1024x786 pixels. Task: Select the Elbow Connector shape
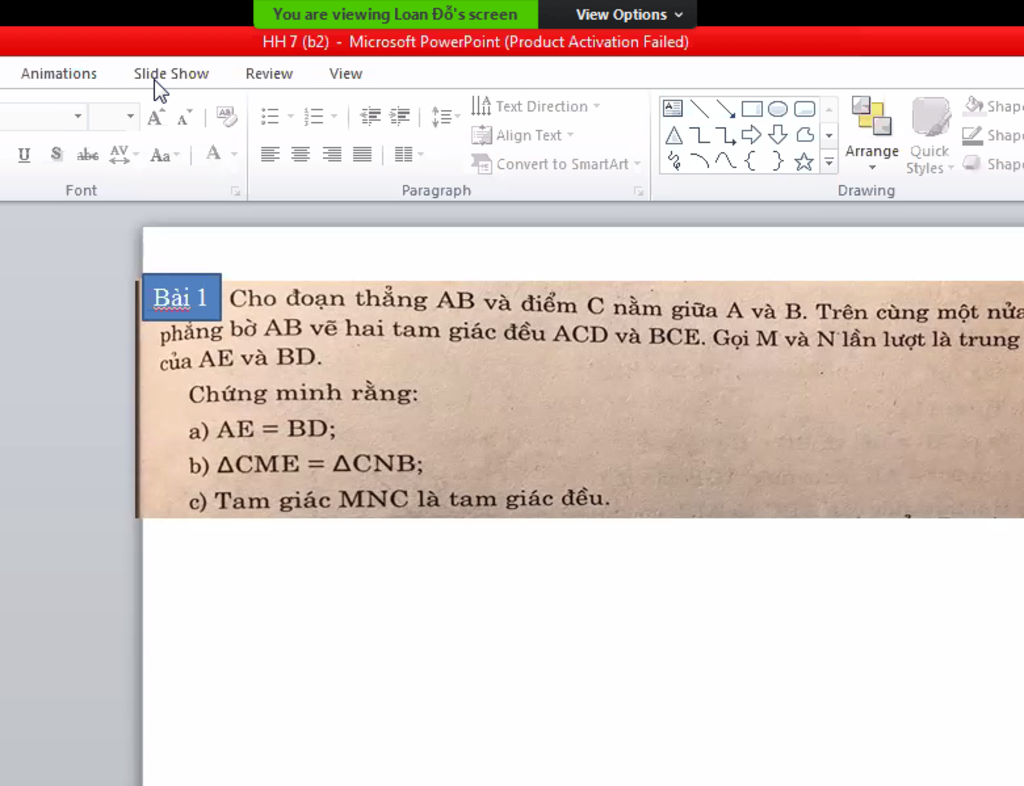pos(699,135)
